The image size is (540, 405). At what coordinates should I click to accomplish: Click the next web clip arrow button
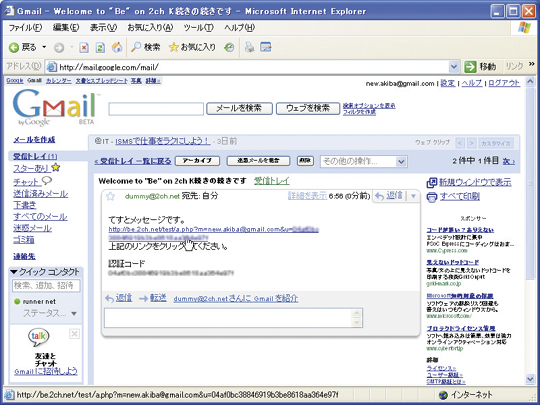point(472,143)
